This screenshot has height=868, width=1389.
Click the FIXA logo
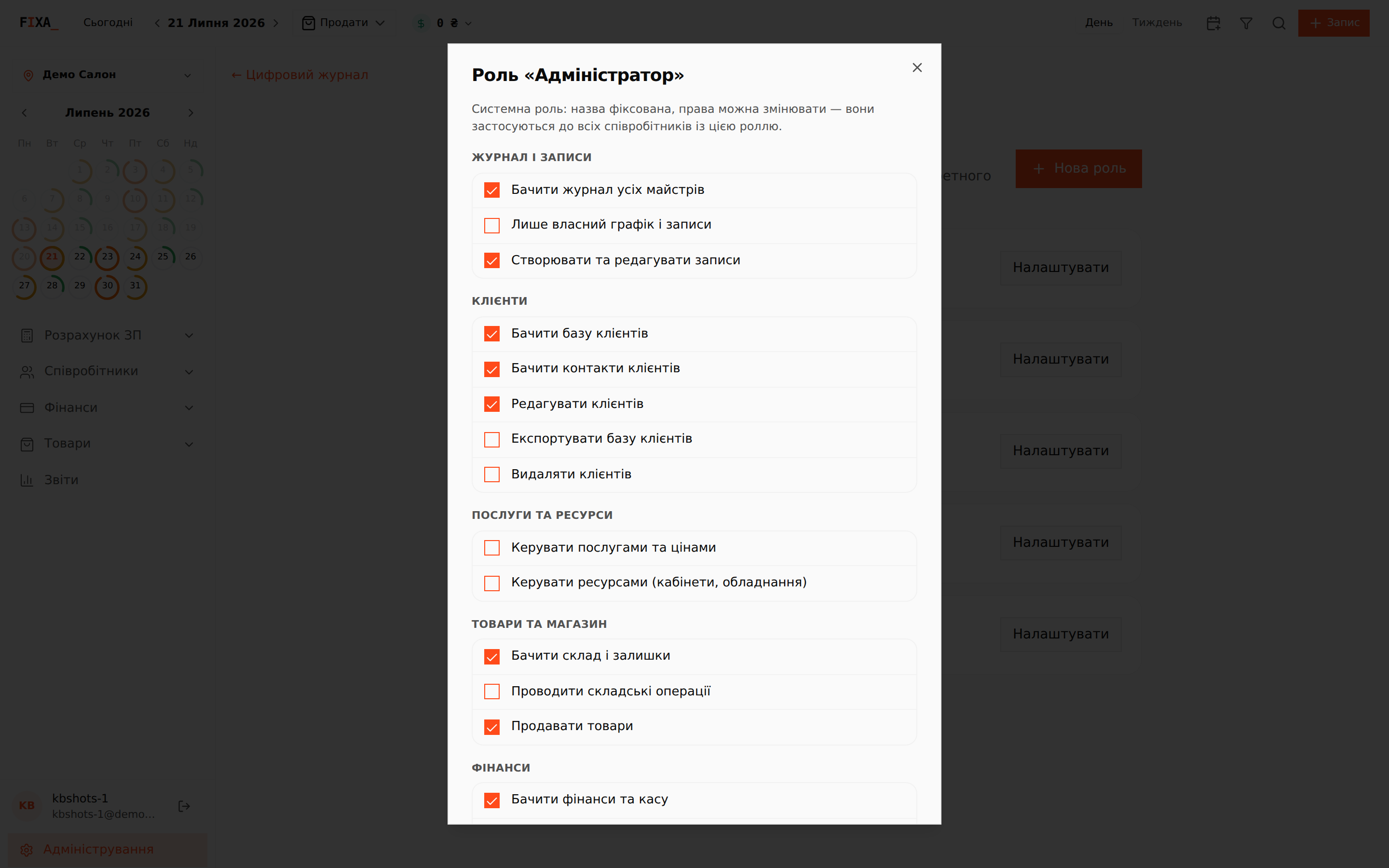(x=39, y=23)
